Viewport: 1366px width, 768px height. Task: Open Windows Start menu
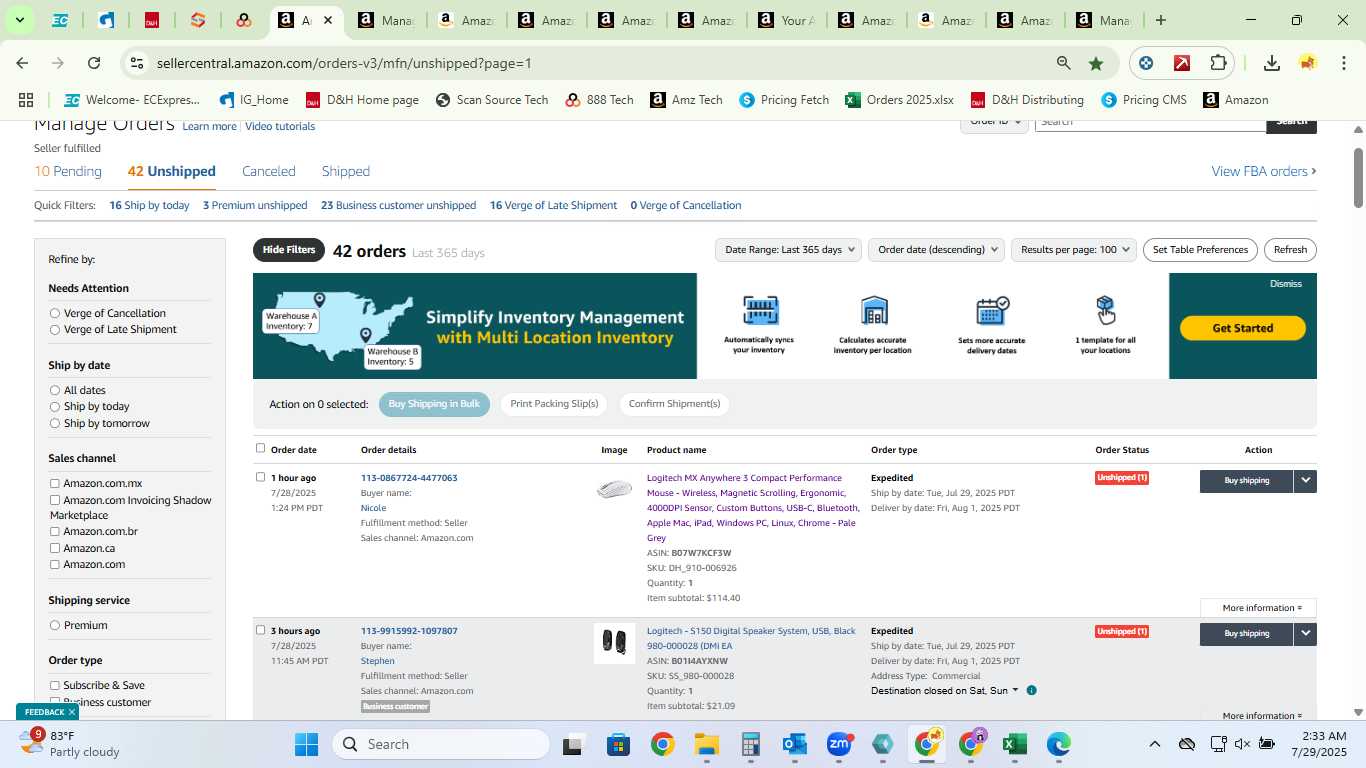[306, 744]
